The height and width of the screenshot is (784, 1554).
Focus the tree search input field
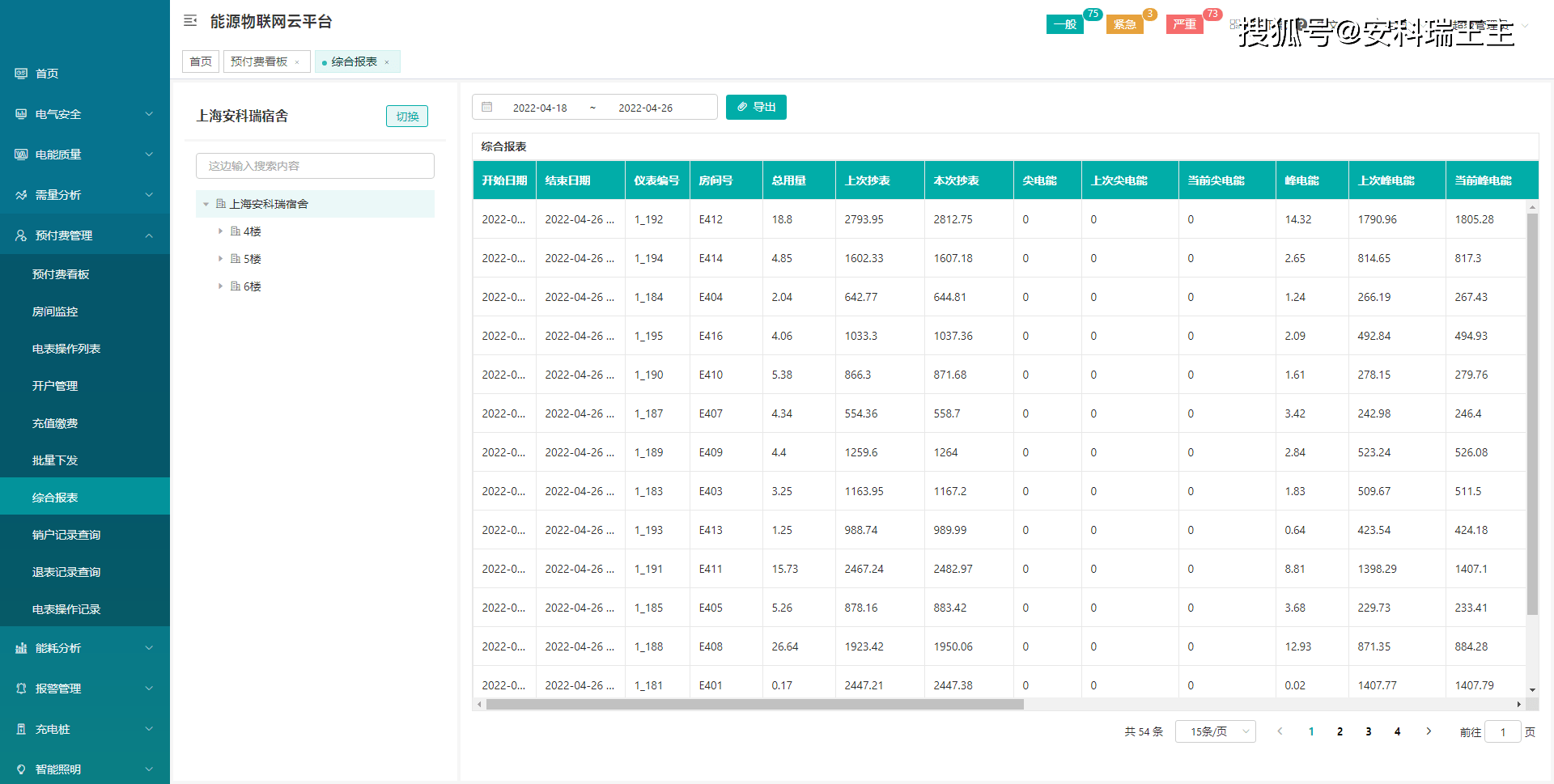pyautogui.click(x=315, y=166)
